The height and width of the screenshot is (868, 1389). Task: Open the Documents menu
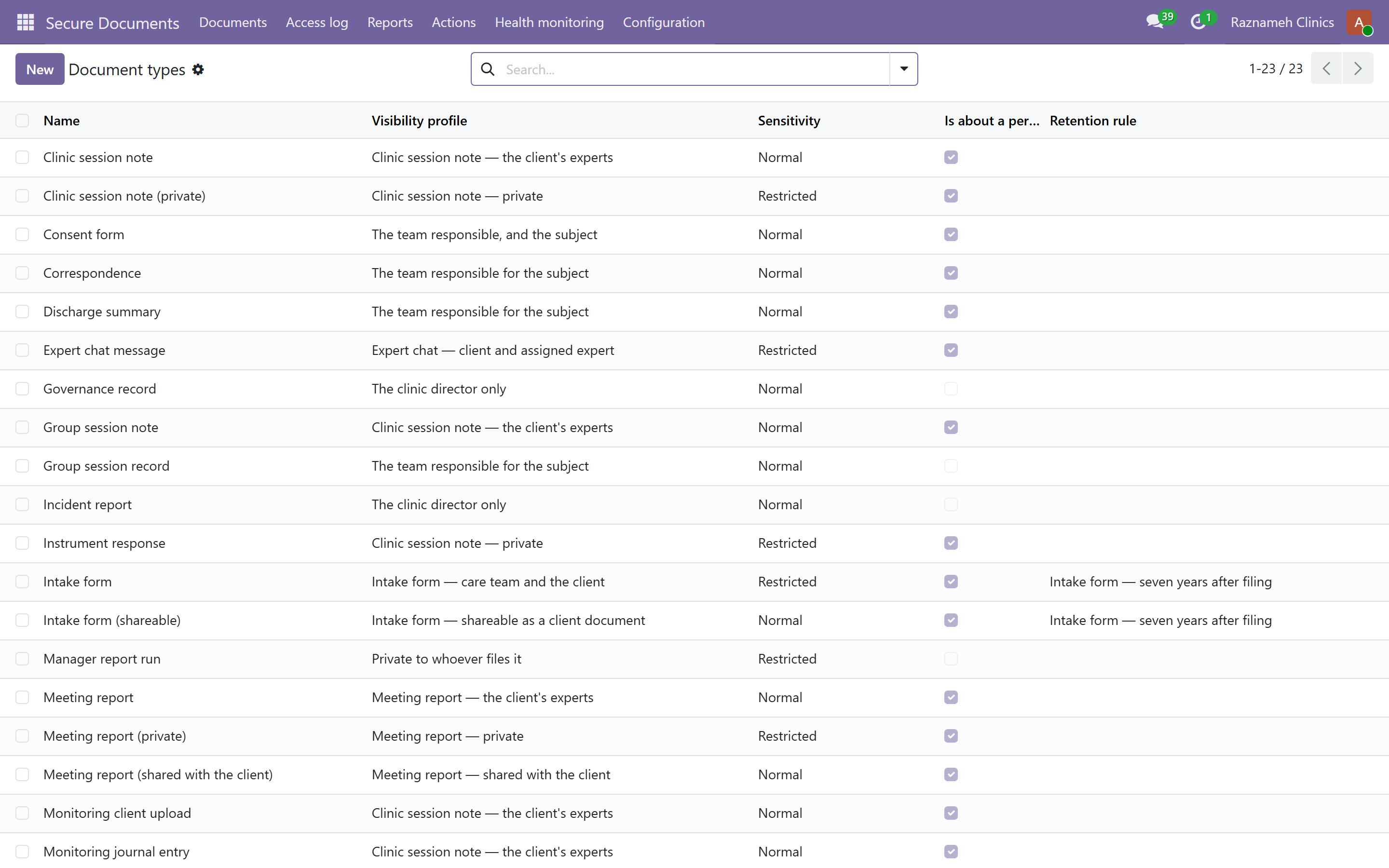(233, 22)
